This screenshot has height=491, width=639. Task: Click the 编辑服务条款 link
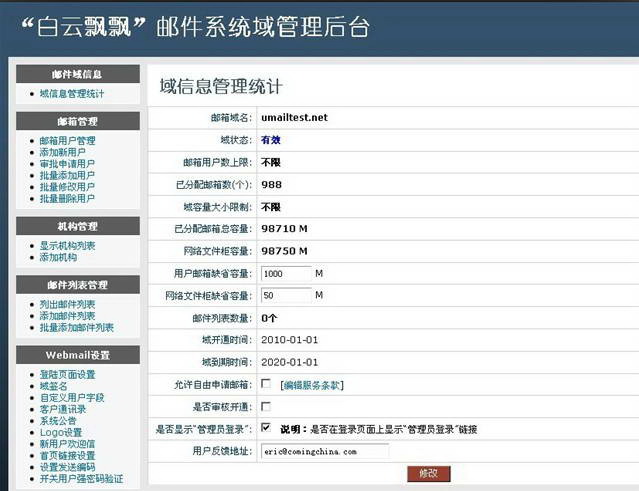(312, 385)
